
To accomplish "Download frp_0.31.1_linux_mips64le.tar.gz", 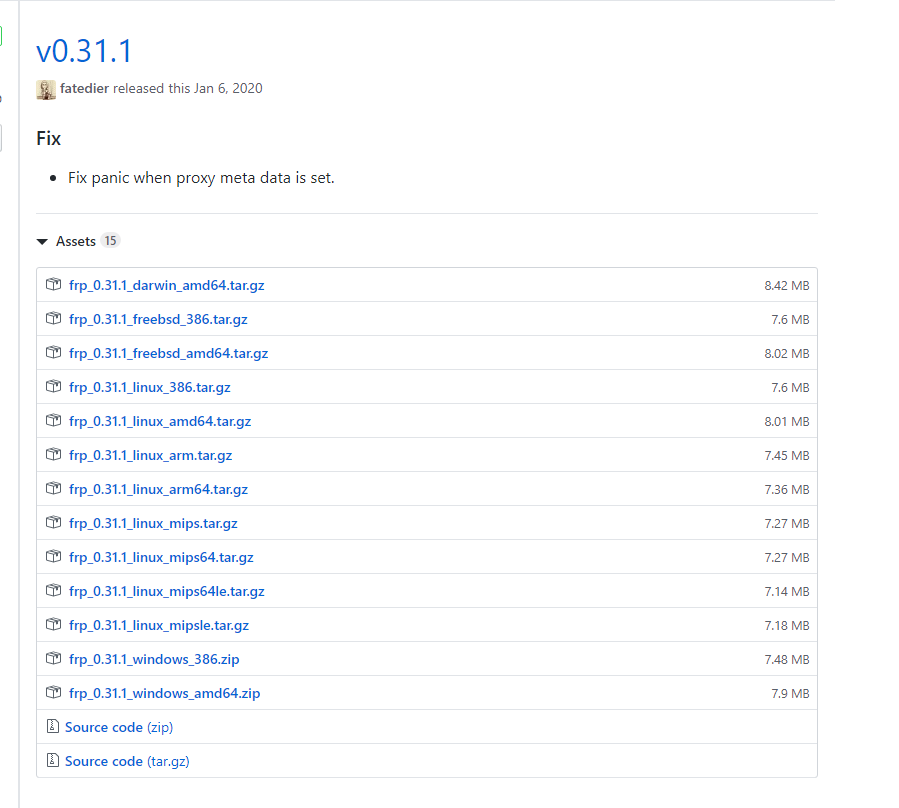I will [166, 591].
